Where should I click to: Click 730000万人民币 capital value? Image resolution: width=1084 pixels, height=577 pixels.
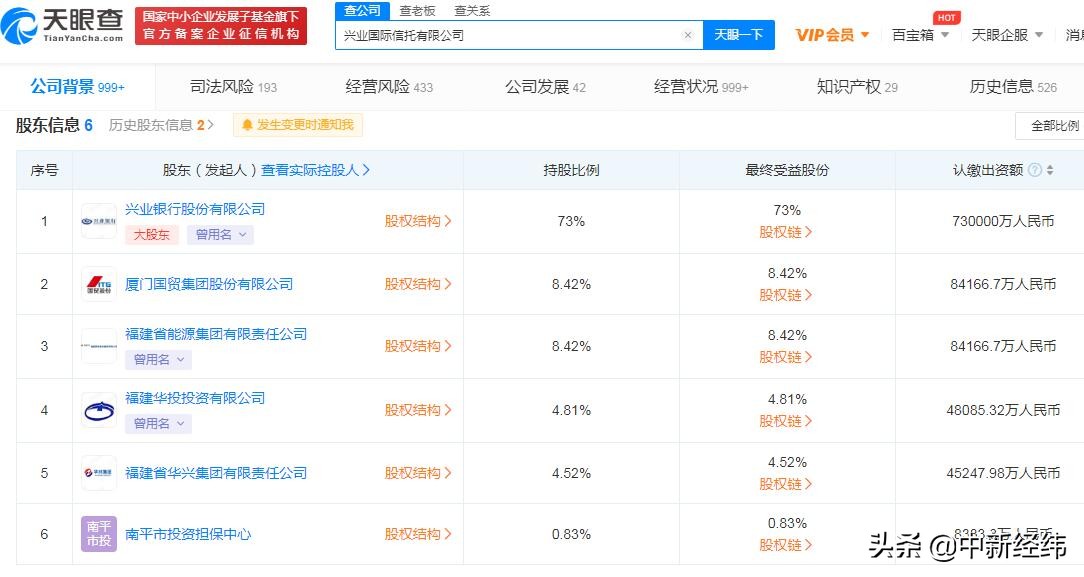pyautogui.click(x=1003, y=221)
